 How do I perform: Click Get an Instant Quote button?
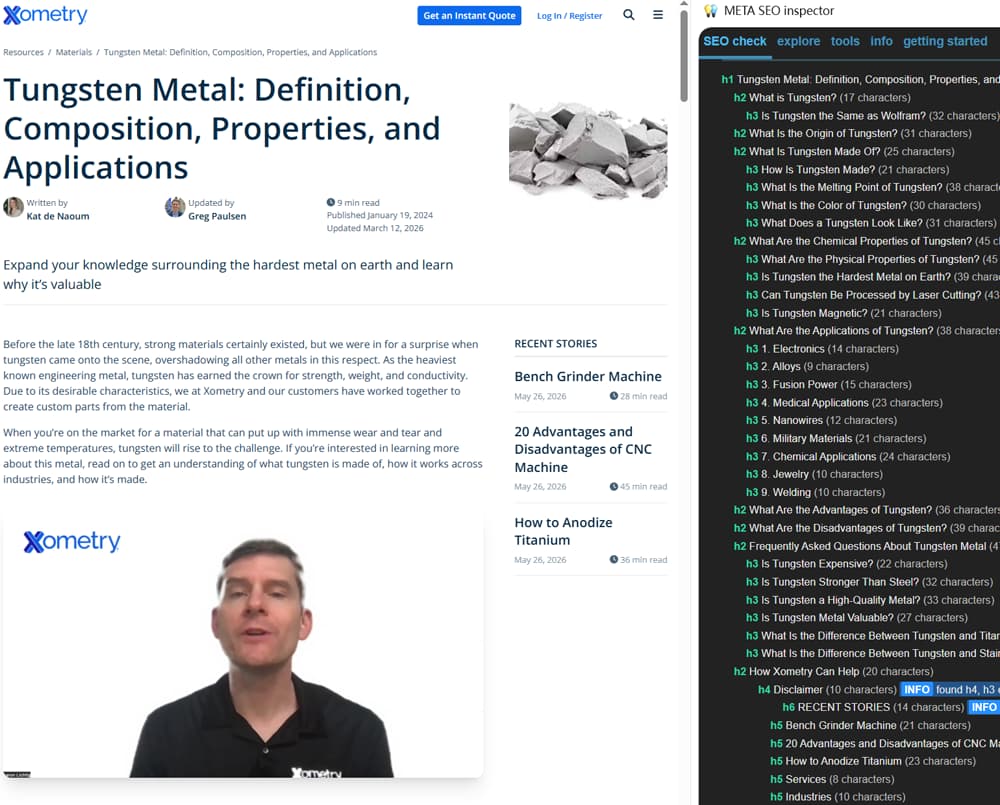click(x=469, y=16)
